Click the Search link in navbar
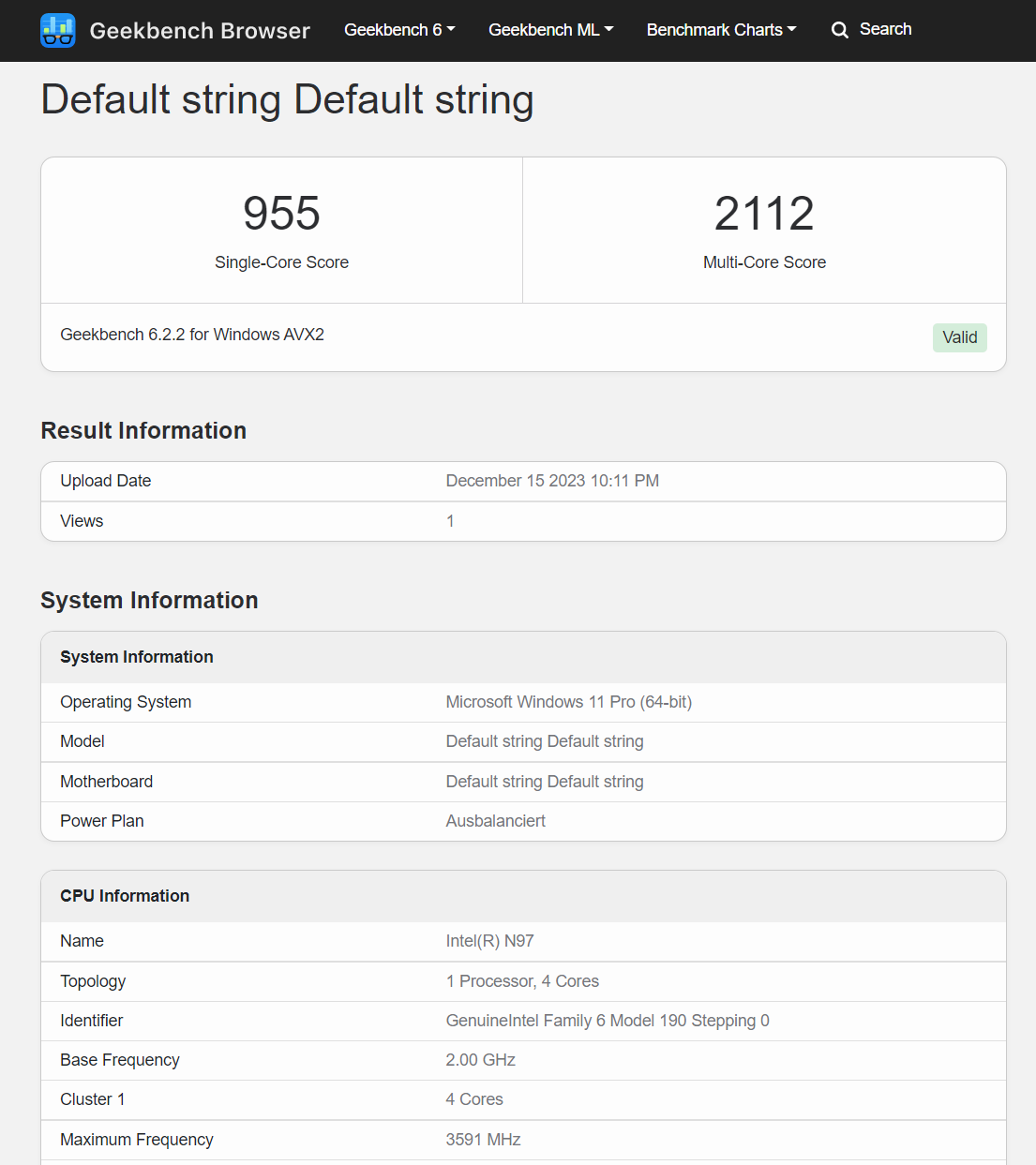1036x1165 pixels. 885,29
